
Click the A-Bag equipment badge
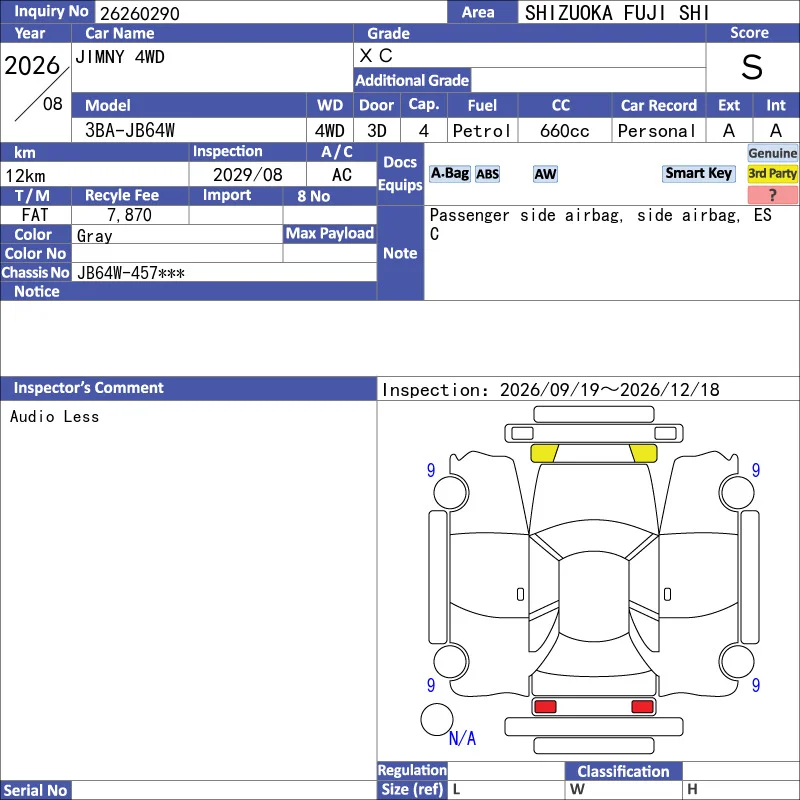coord(449,173)
